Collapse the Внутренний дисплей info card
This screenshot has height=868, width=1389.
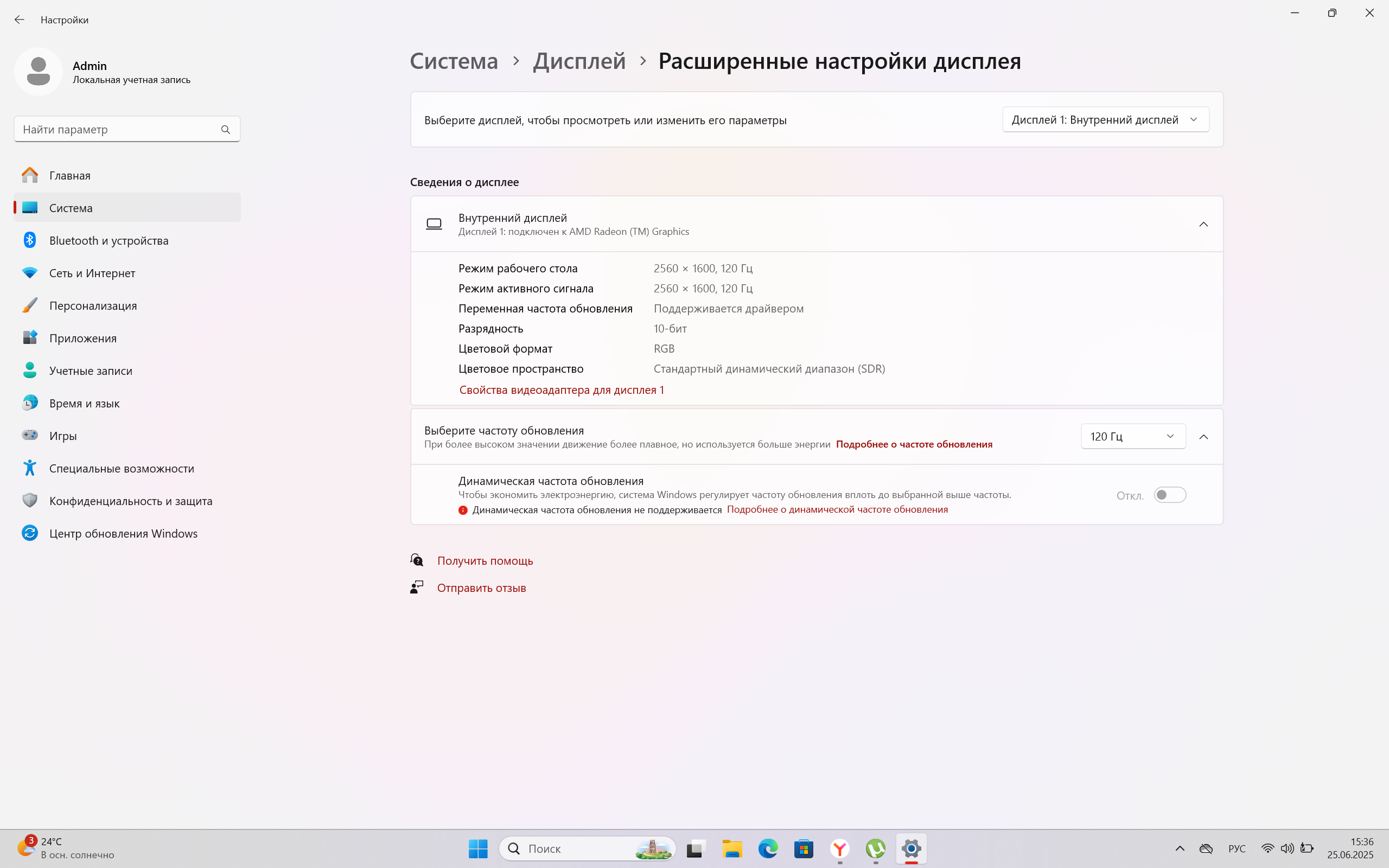pos(1203,225)
